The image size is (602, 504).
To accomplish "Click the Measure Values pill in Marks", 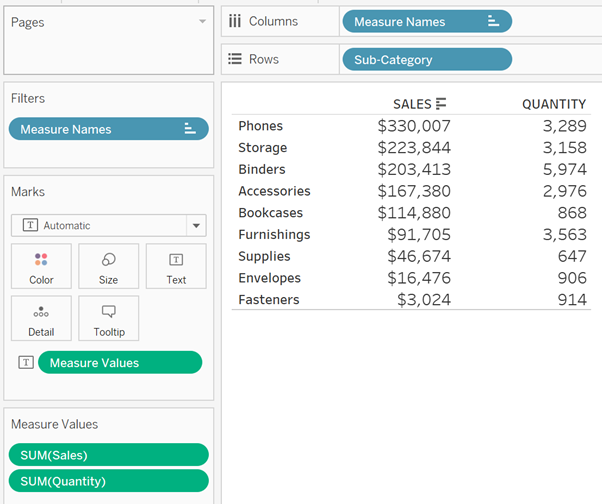I will click(119, 362).
